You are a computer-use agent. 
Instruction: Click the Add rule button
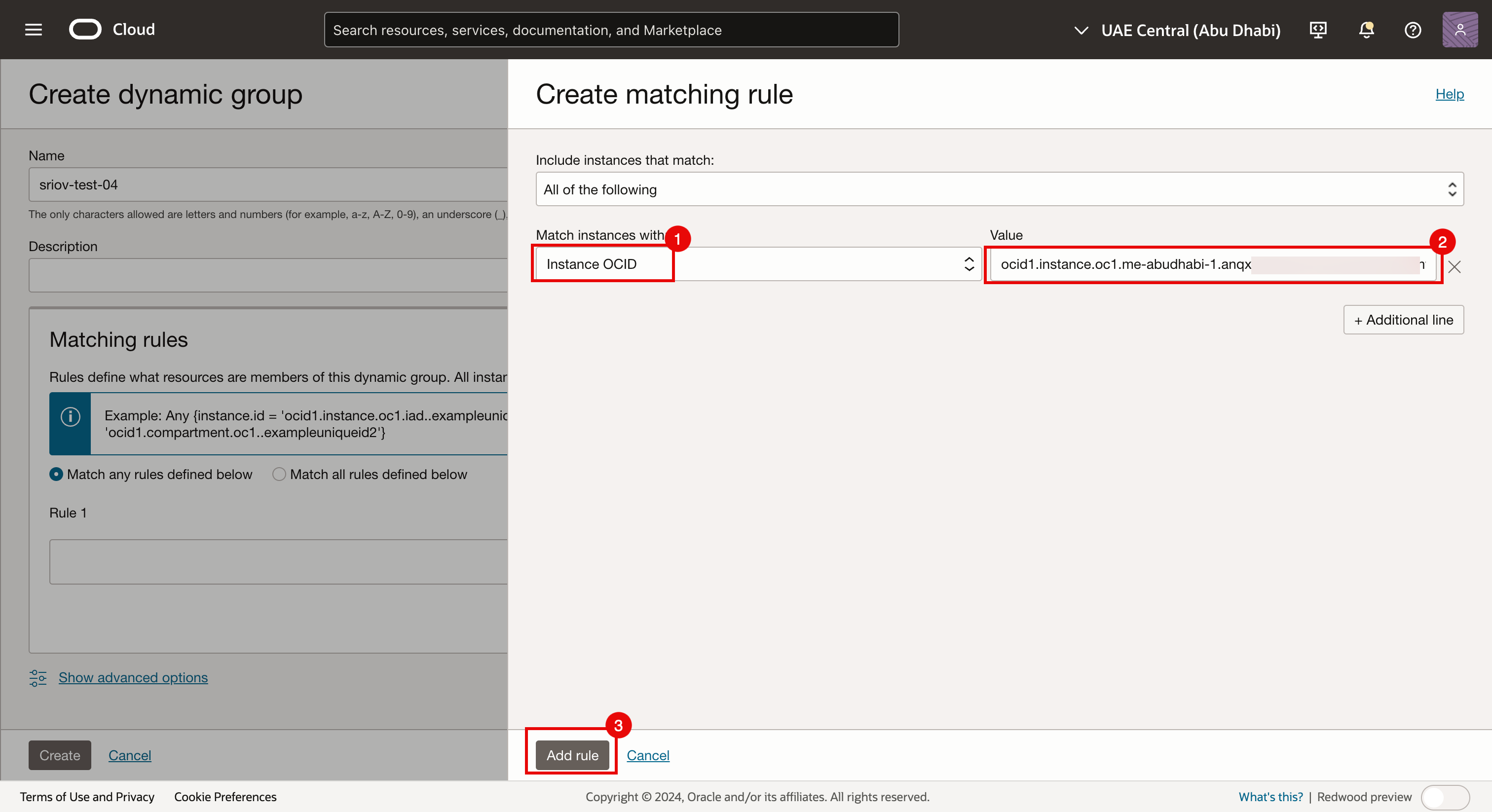point(572,755)
